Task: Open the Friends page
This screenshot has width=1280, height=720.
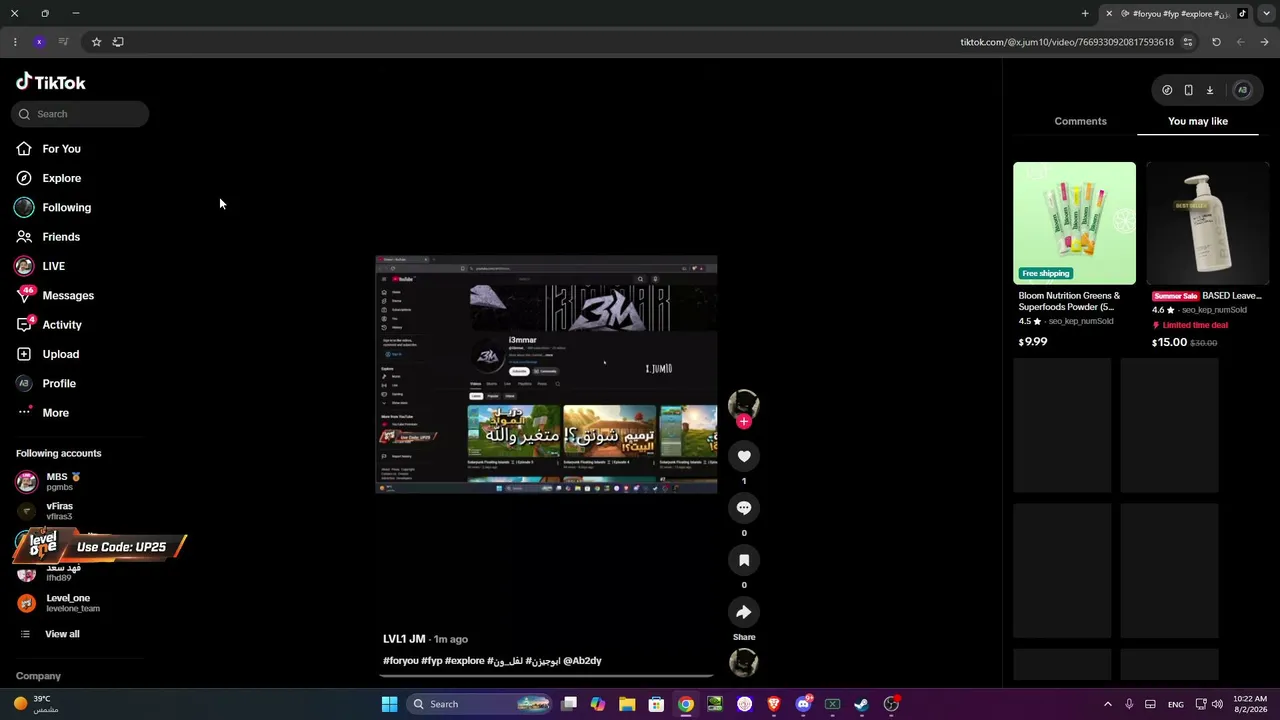Action: pyautogui.click(x=60, y=237)
